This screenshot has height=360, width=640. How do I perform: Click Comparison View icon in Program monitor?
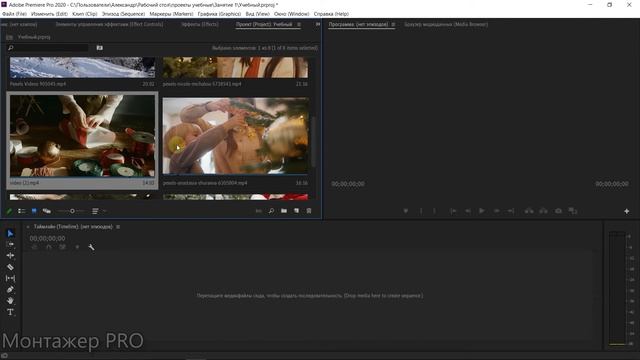(x=573, y=211)
